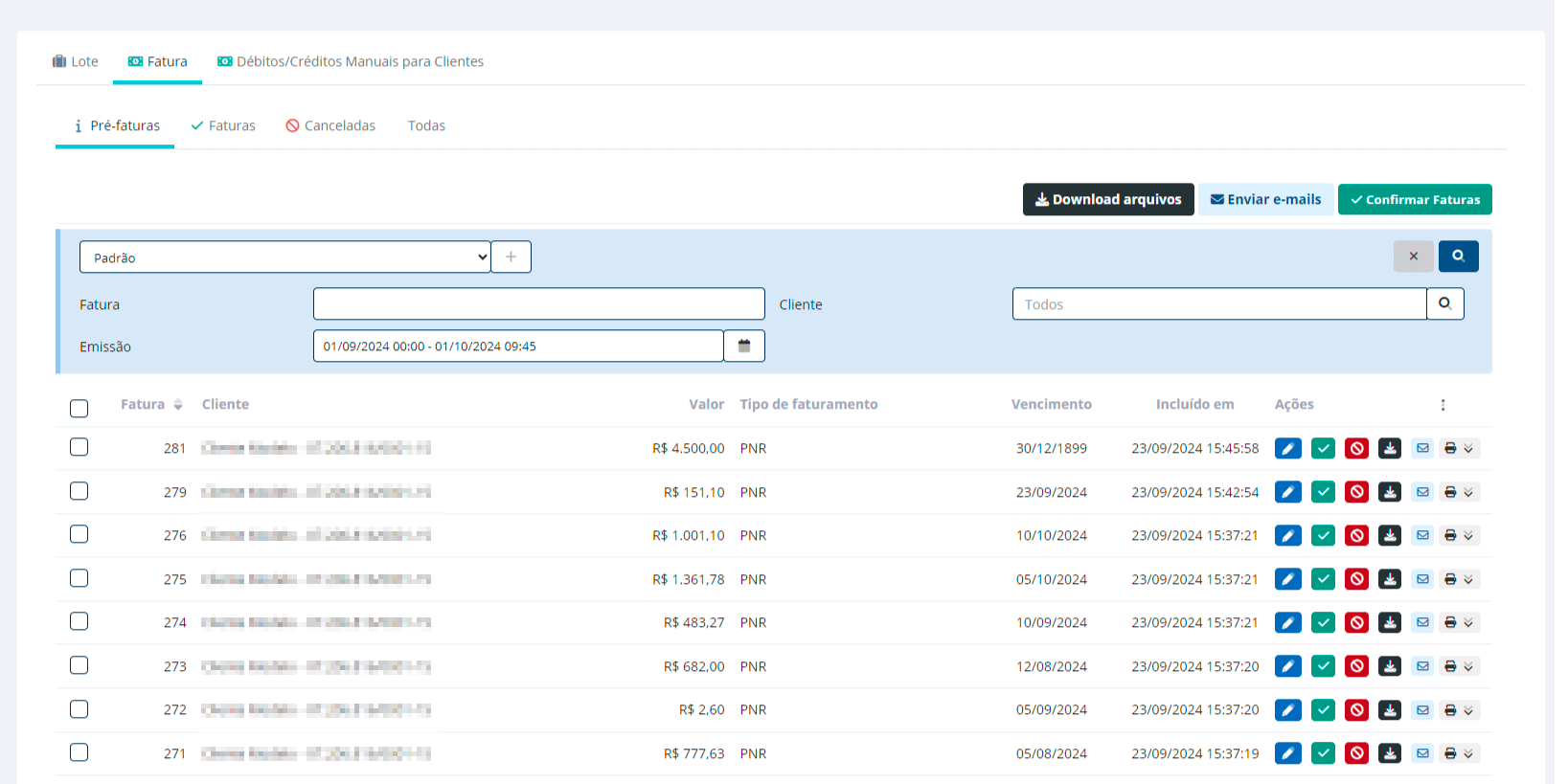
Task: Expand print options for invoice 279
Action: pyautogui.click(x=1460, y=492)
